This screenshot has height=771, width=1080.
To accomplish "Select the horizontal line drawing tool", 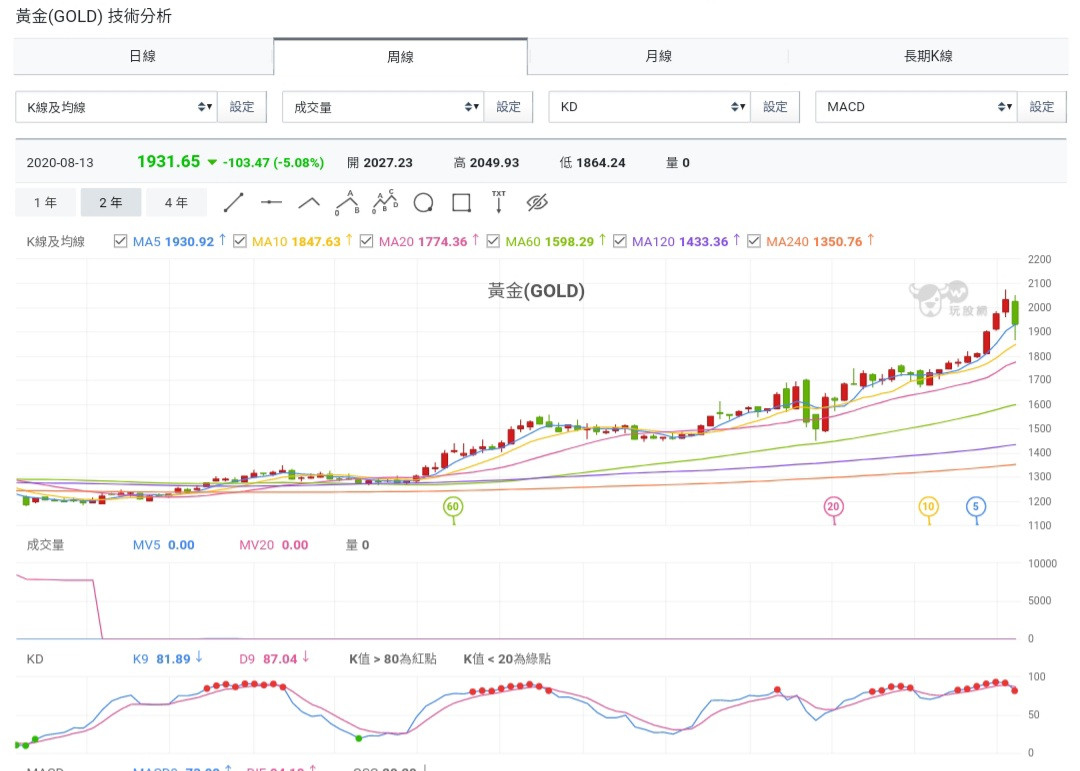I will [x=271, y=203].
